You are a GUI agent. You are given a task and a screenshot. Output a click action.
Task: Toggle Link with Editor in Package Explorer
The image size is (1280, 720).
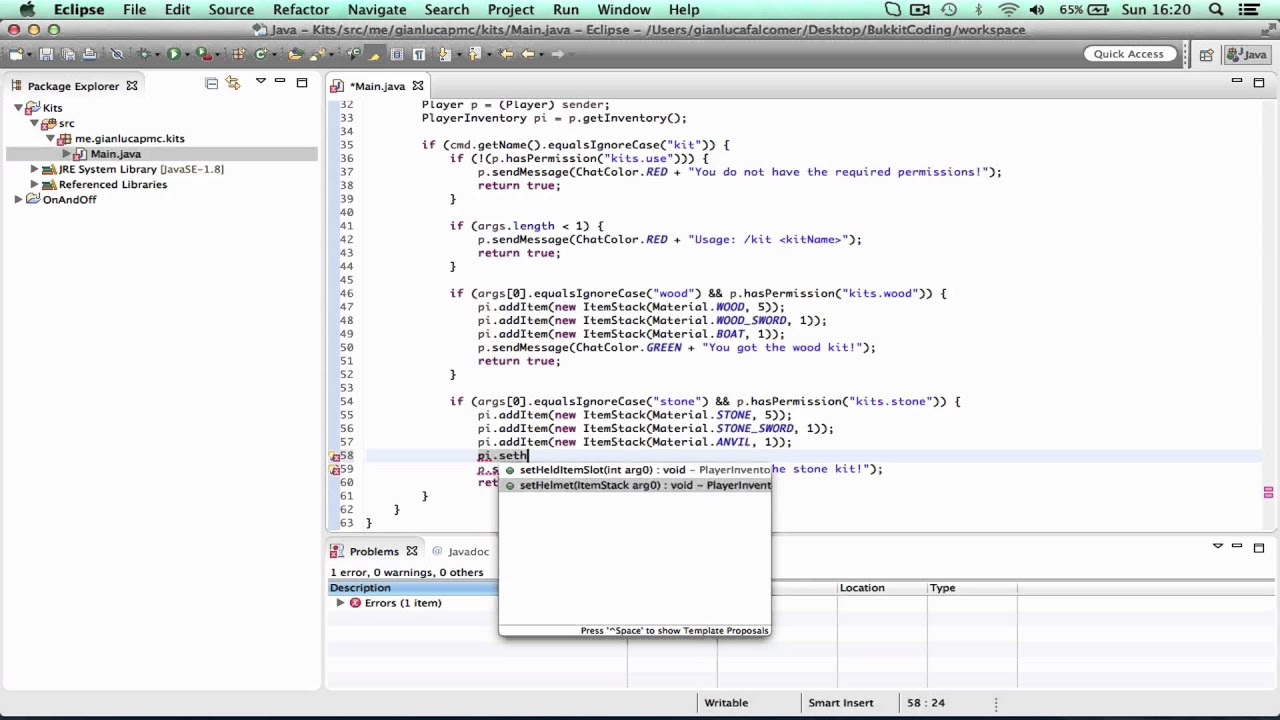tap(233, 84)
